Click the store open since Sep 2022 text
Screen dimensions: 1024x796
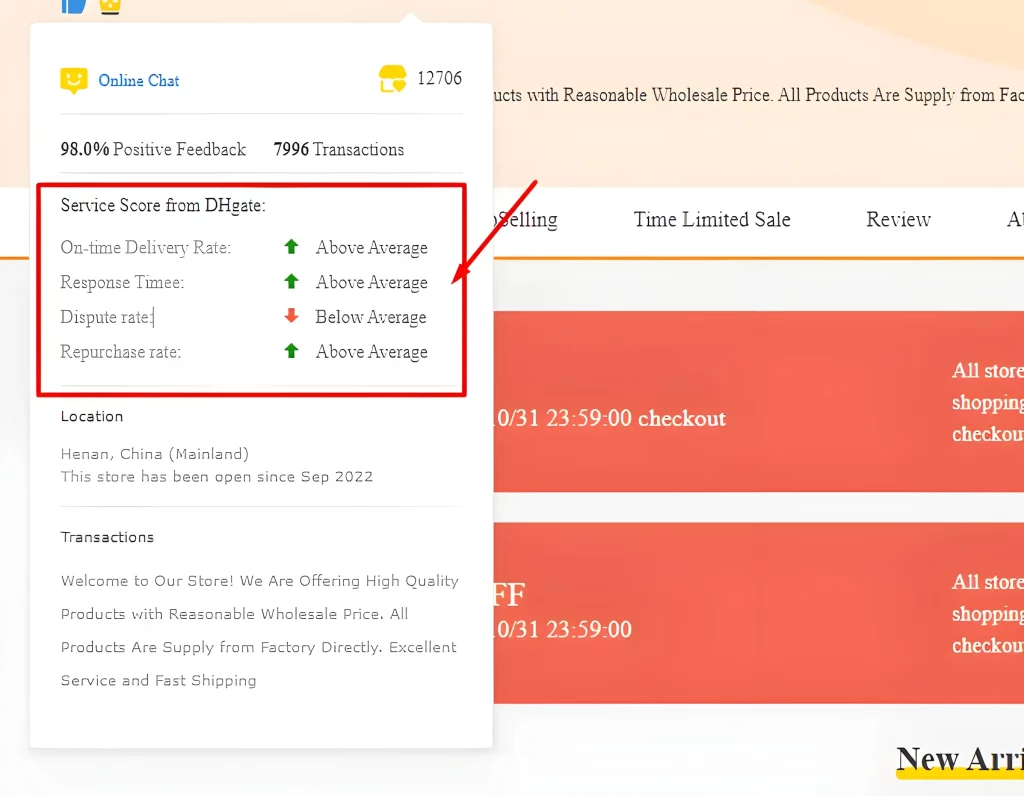point(217,477)
